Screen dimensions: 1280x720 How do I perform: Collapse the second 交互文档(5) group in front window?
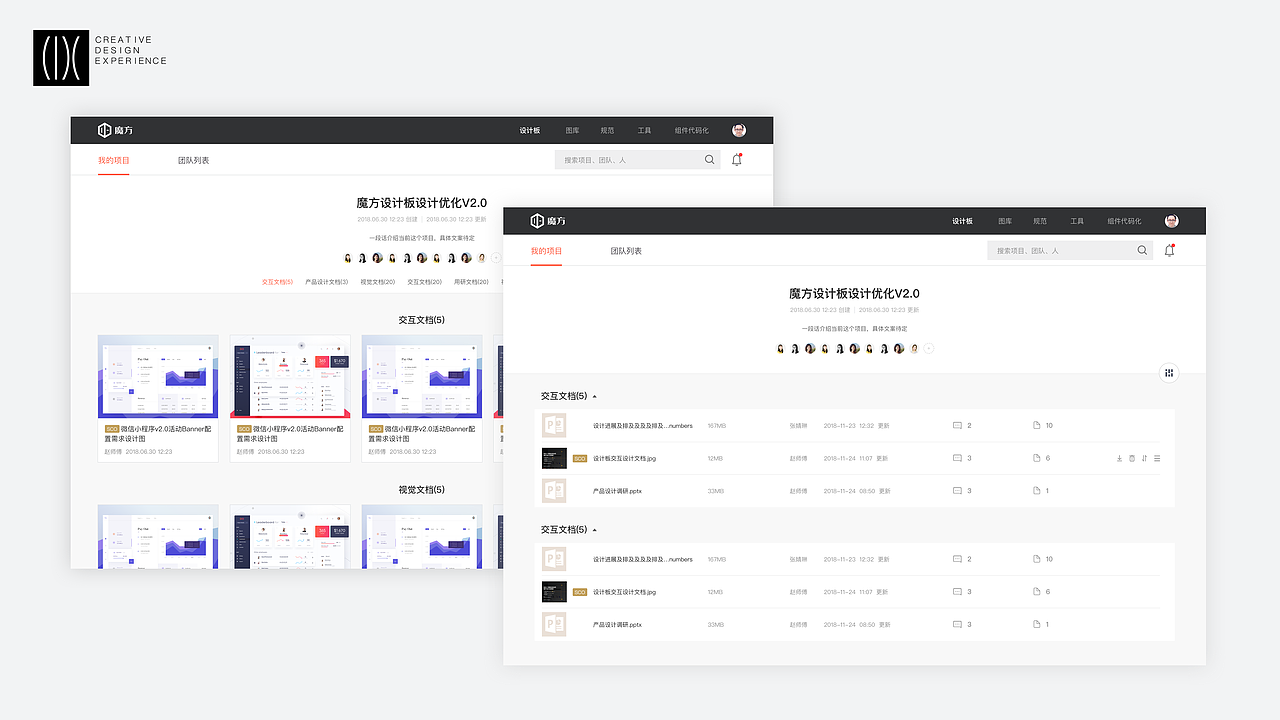tap(595, 530)
